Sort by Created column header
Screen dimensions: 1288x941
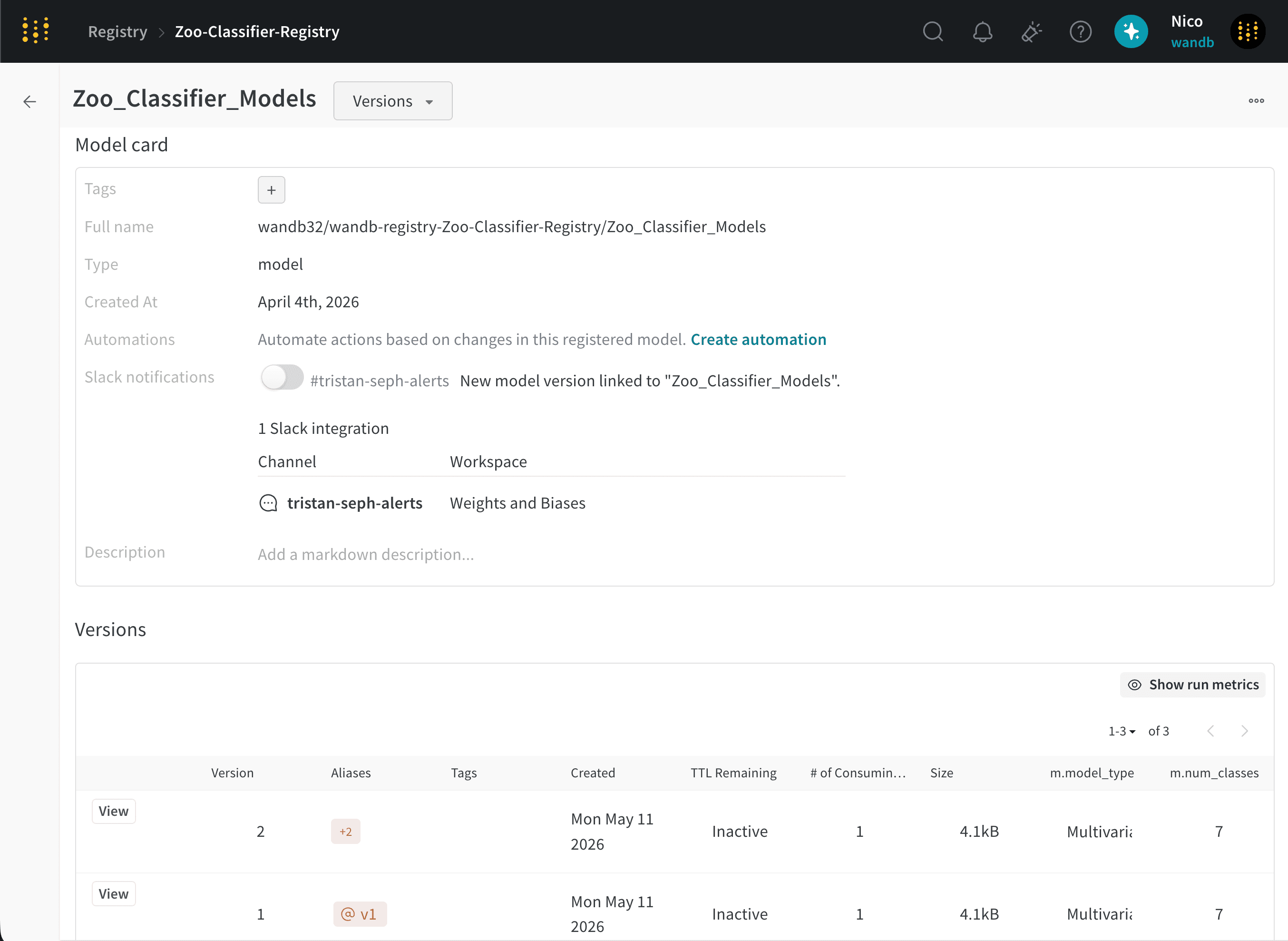point(593,773)
